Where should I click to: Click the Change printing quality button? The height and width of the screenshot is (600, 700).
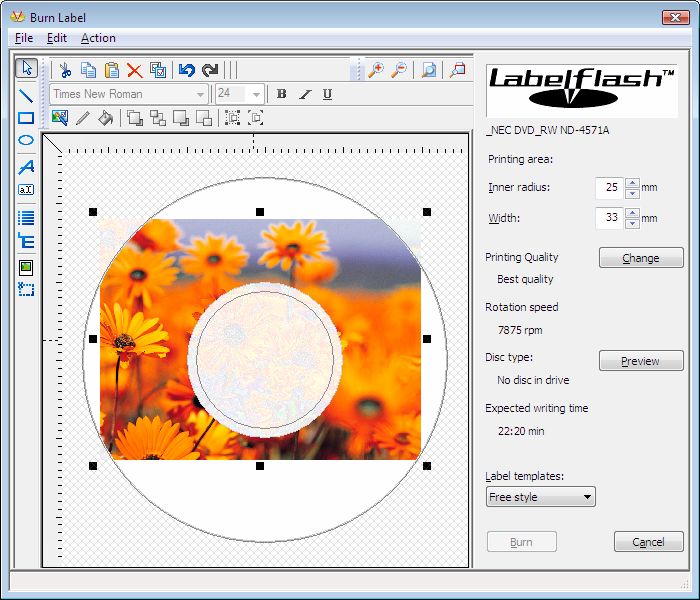coord(641,258)
